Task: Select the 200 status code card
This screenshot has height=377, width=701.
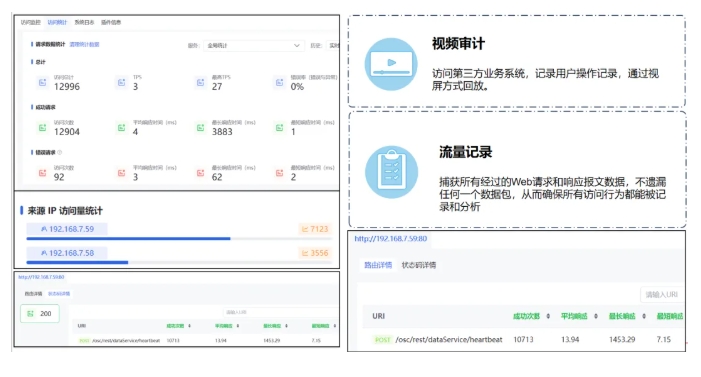Action: click(40, 313)
